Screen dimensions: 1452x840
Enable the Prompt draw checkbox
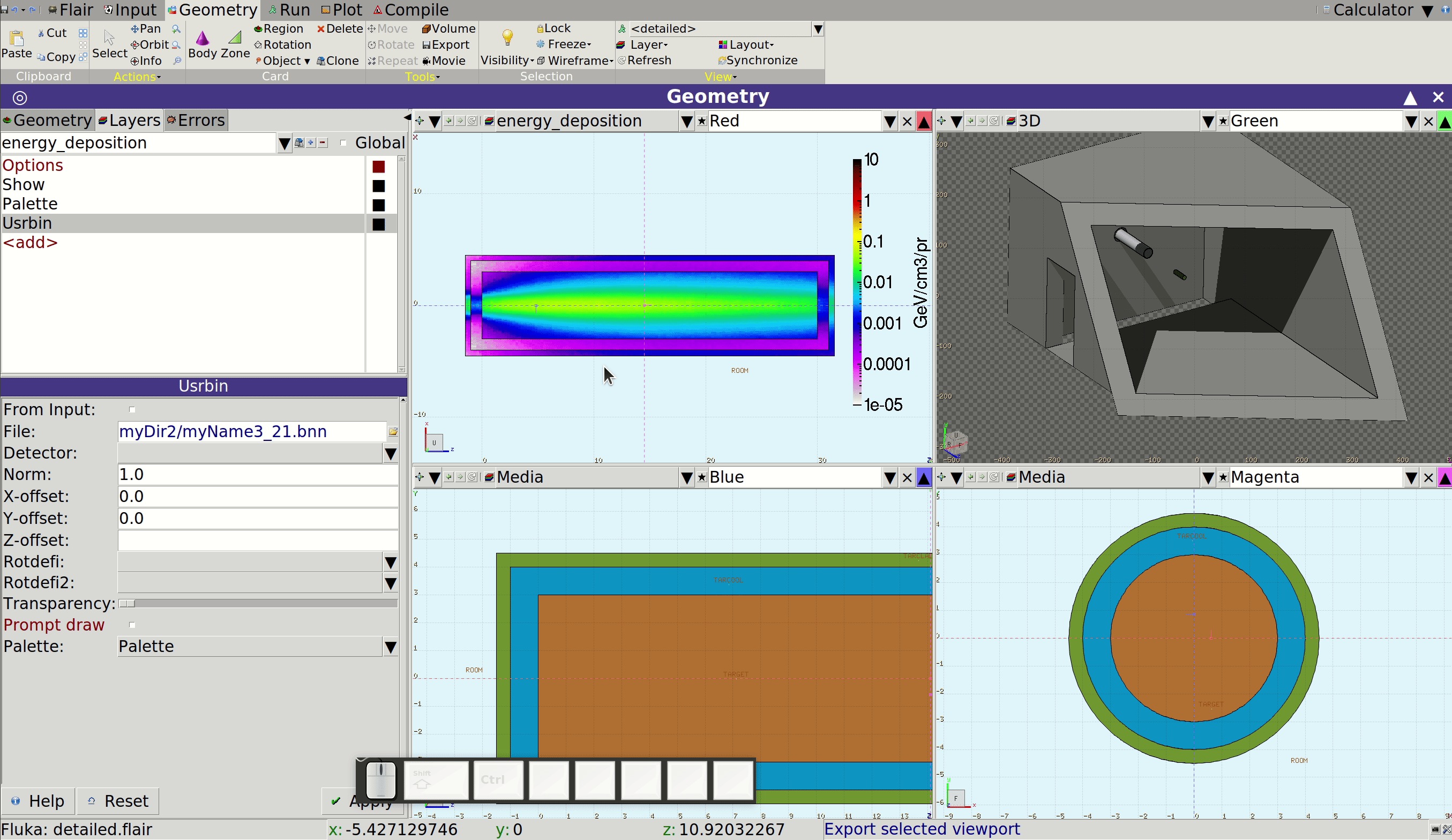click(x=132, y=625)
